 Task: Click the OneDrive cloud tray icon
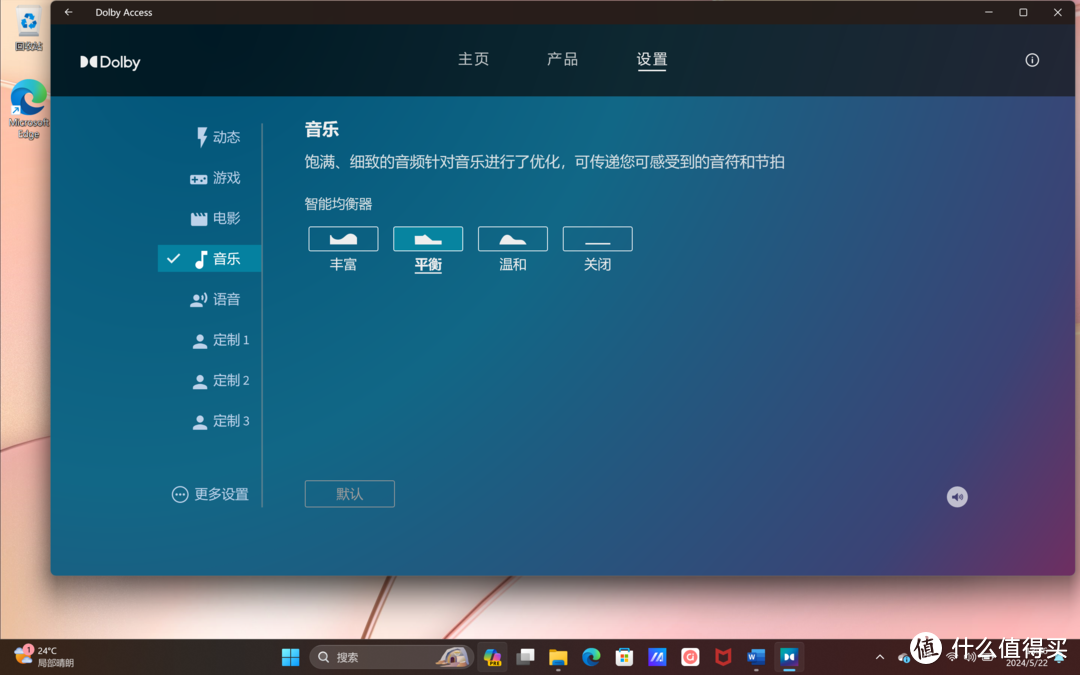click(904, 658)
